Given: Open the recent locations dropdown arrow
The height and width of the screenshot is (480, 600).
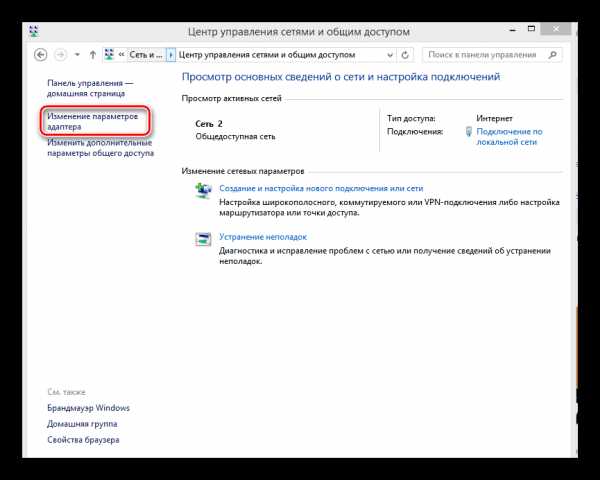Looking at the screenshot, I should (77, 55).
